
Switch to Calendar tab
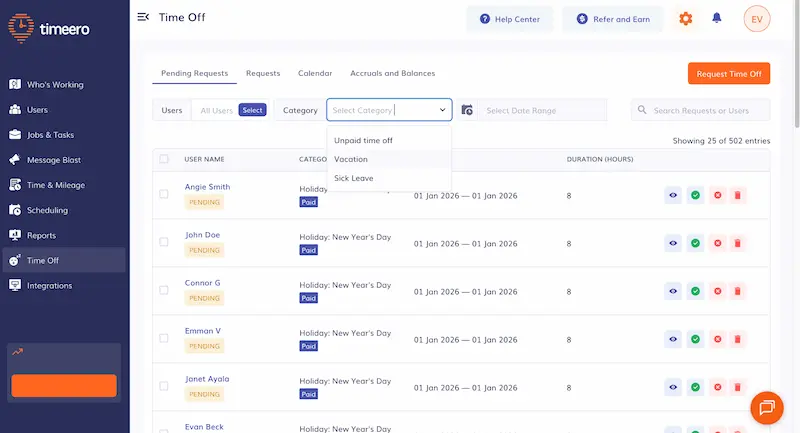(x=315, y=73)
